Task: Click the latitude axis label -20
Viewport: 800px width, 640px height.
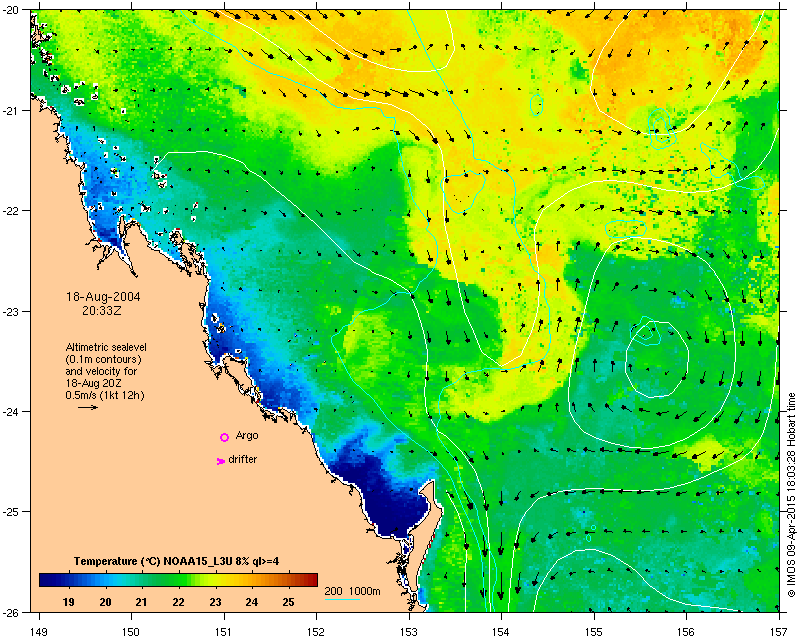Action: (12, 11)
